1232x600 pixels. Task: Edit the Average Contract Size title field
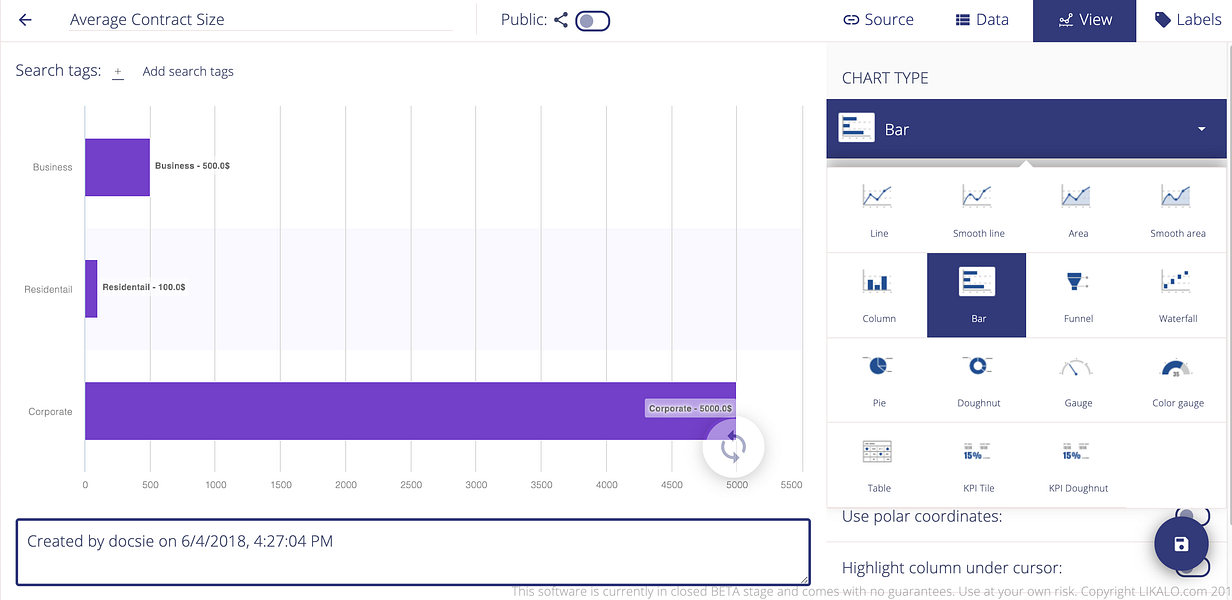pos(260,20)
